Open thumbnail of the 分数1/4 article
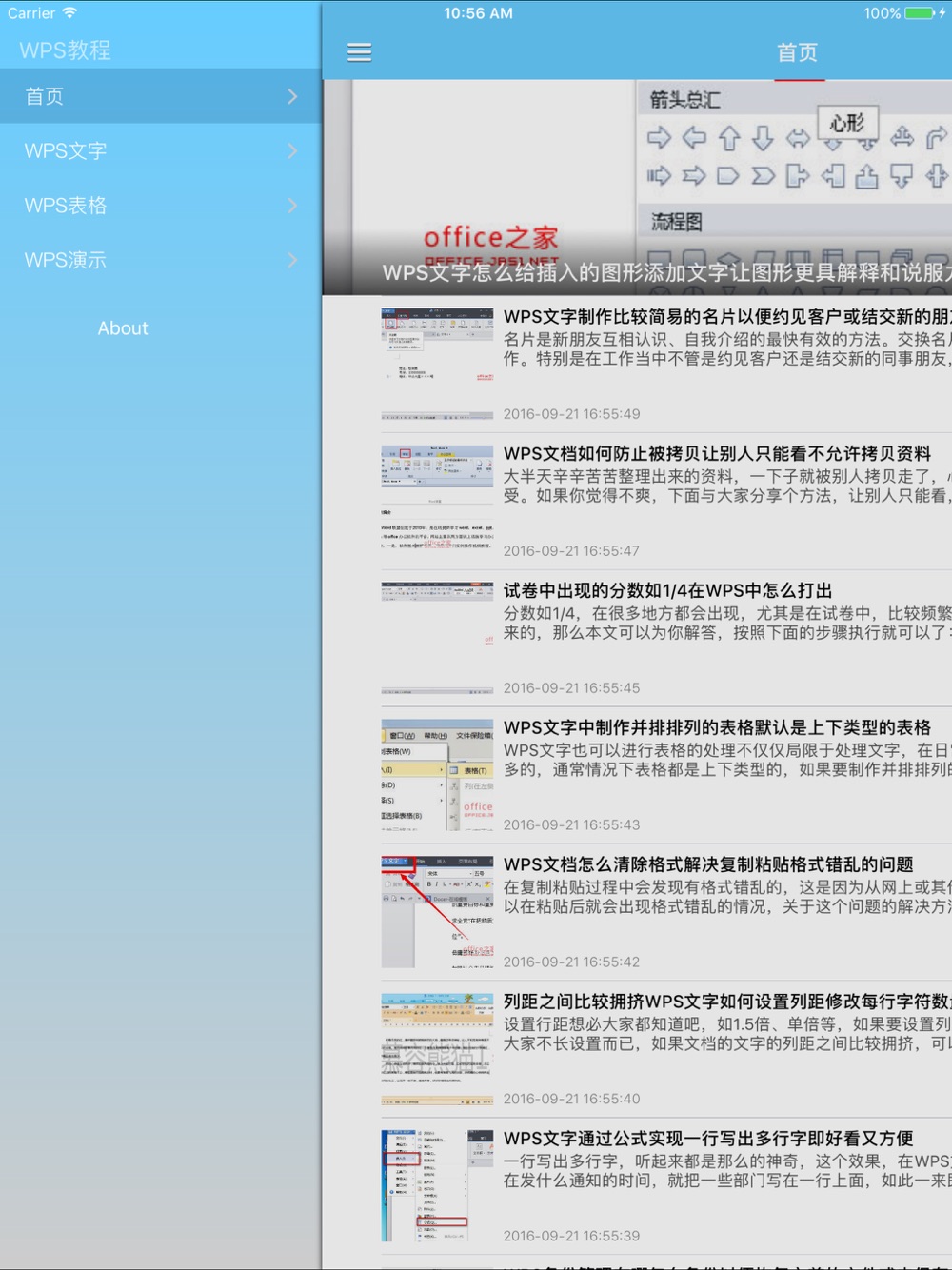Viewport: 952px width, 1270px height. point(437,638)
